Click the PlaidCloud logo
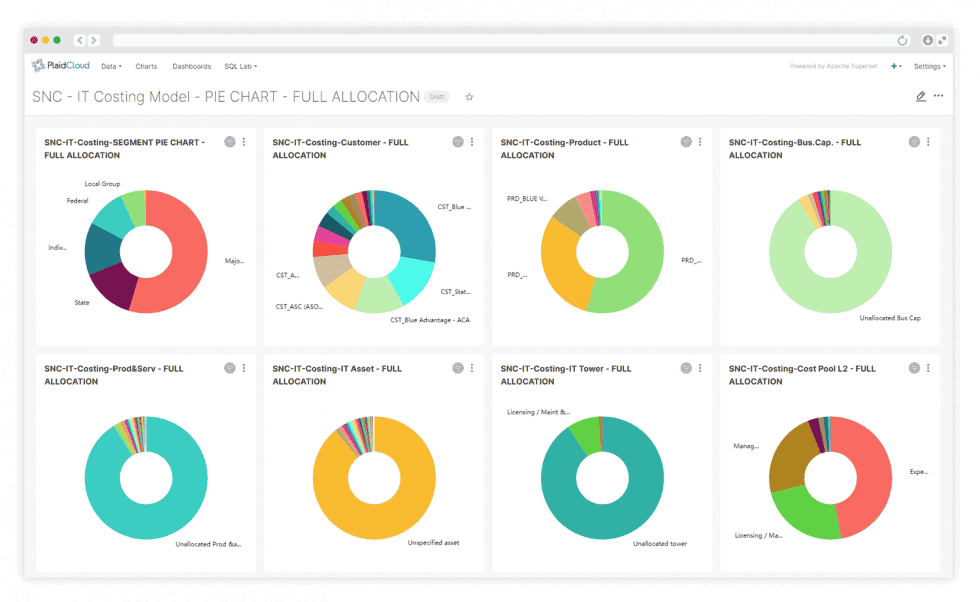This screenshot has height=602, width=980. (x=61, y=65)
